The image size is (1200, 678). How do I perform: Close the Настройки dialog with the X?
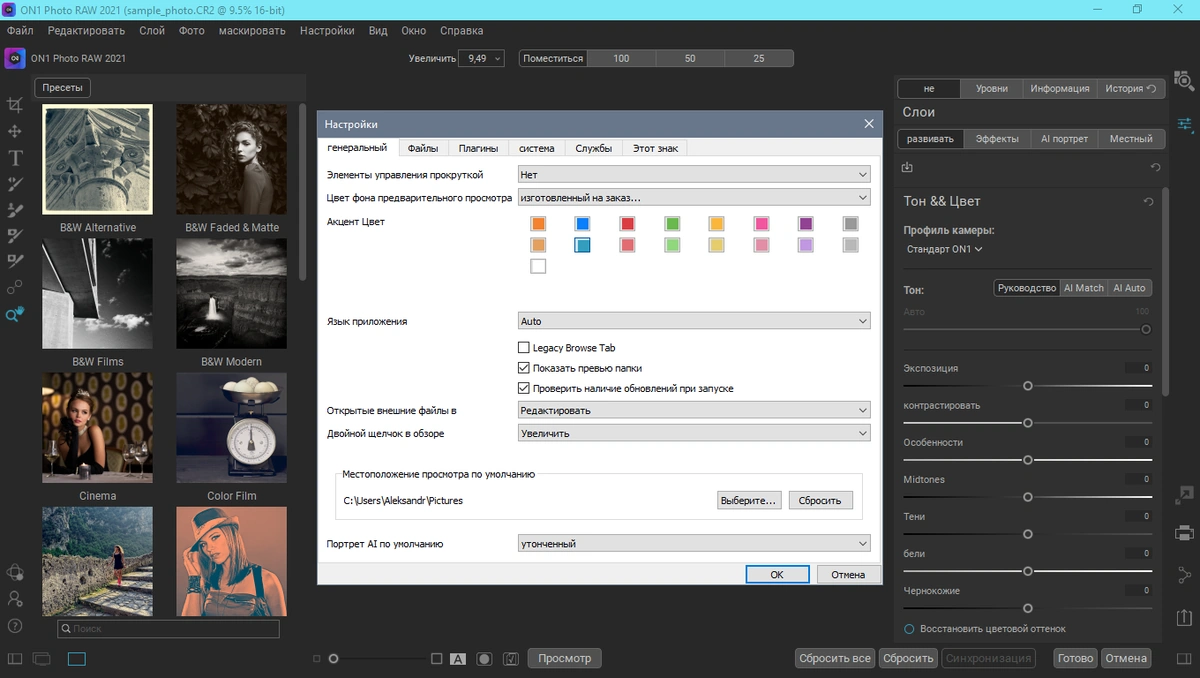pyautogui.click(x=869, y=124)
